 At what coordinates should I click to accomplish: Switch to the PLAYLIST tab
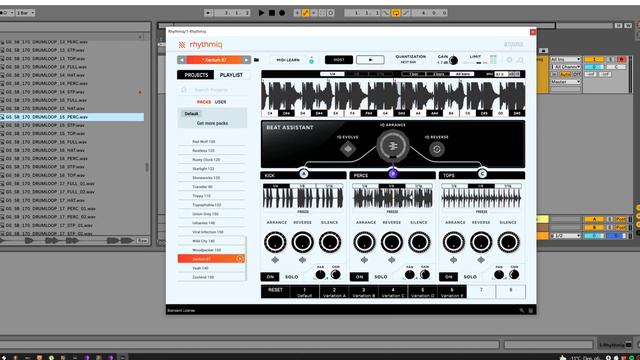(x=231, y=75)
